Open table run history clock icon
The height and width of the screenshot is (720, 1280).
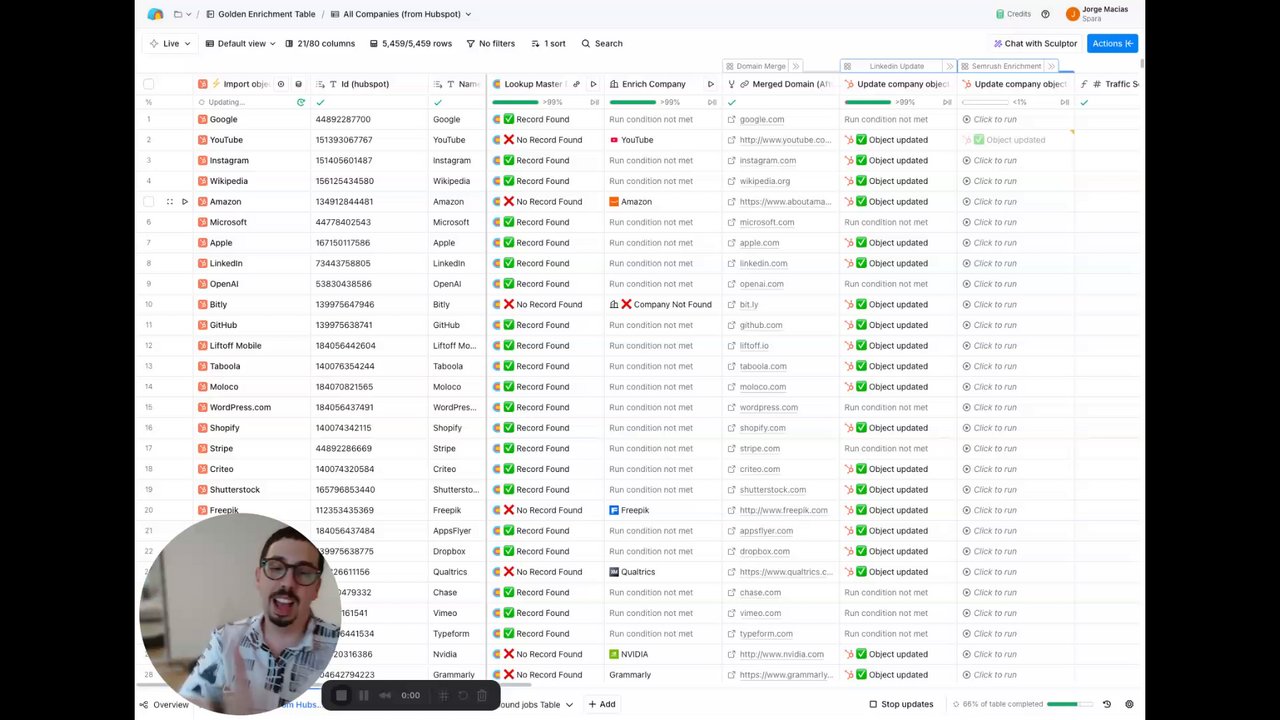1107,705
